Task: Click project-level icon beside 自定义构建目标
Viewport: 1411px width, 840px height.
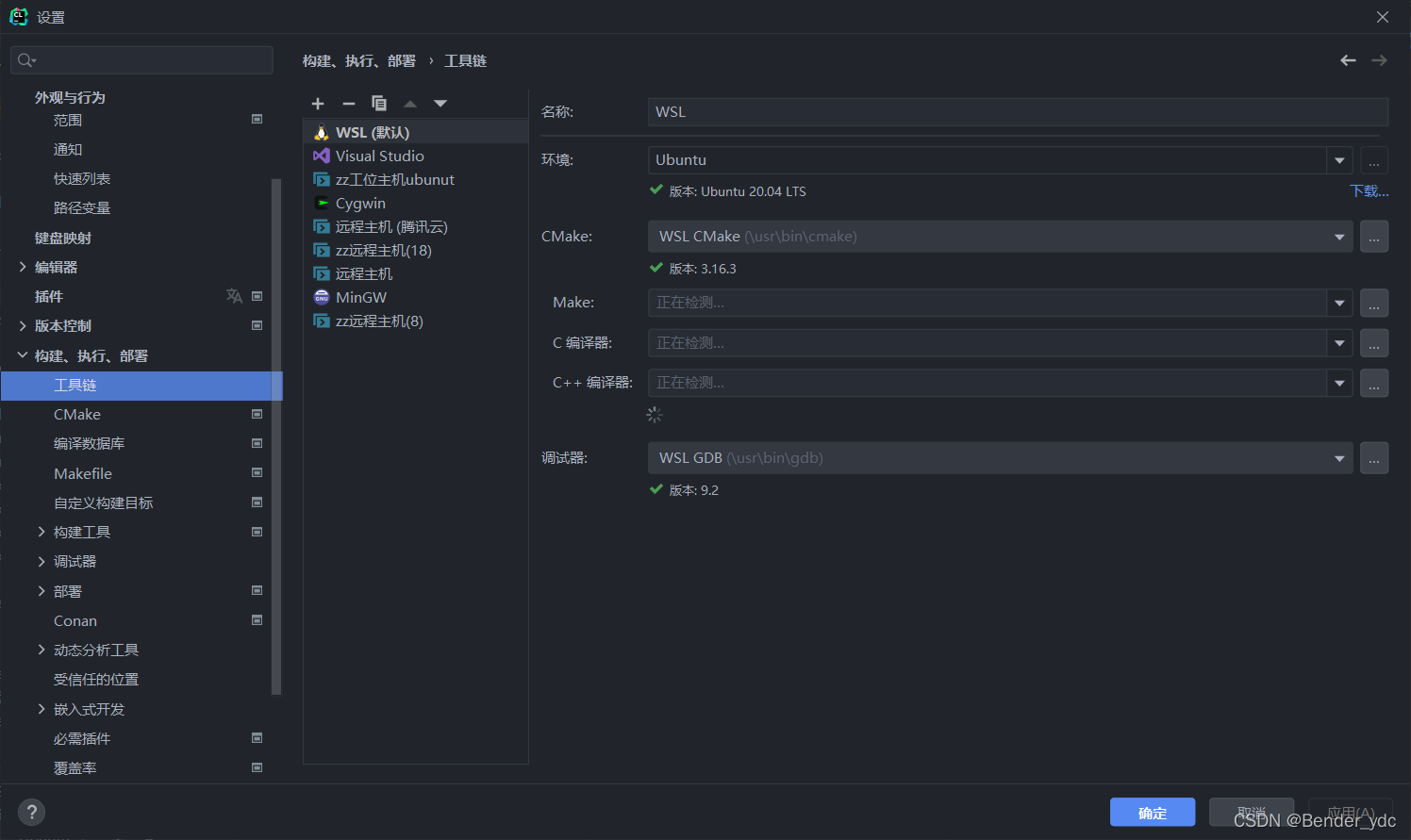Action: click(257, 502)
